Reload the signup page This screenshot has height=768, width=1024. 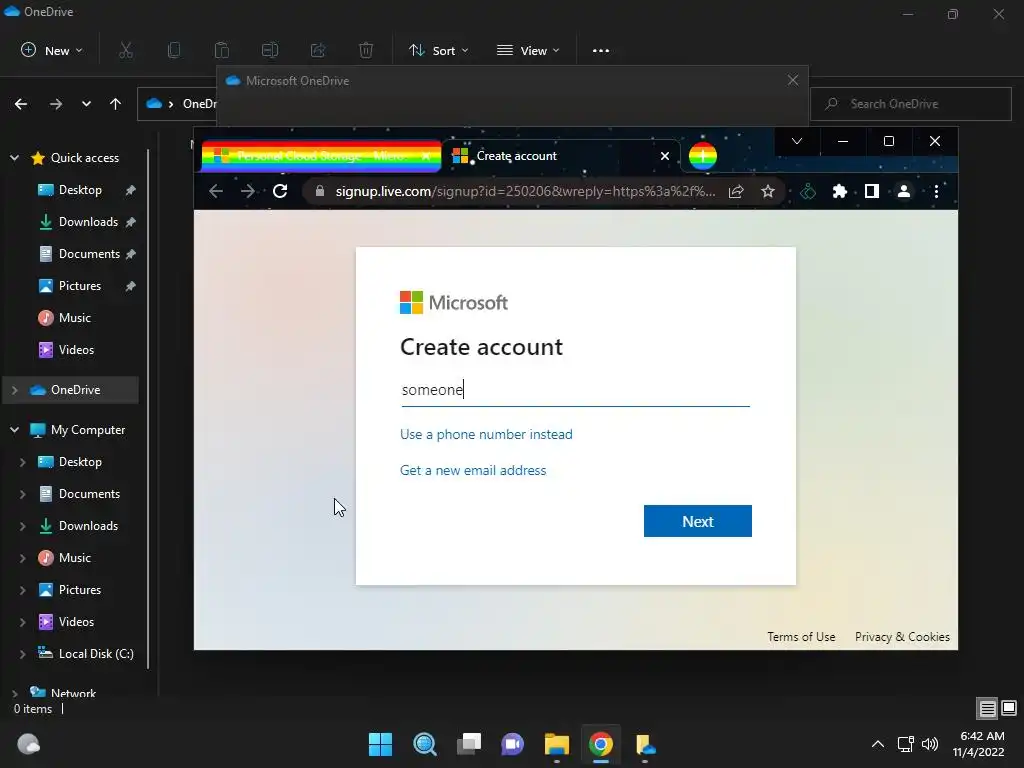click(x=280, y=191)
